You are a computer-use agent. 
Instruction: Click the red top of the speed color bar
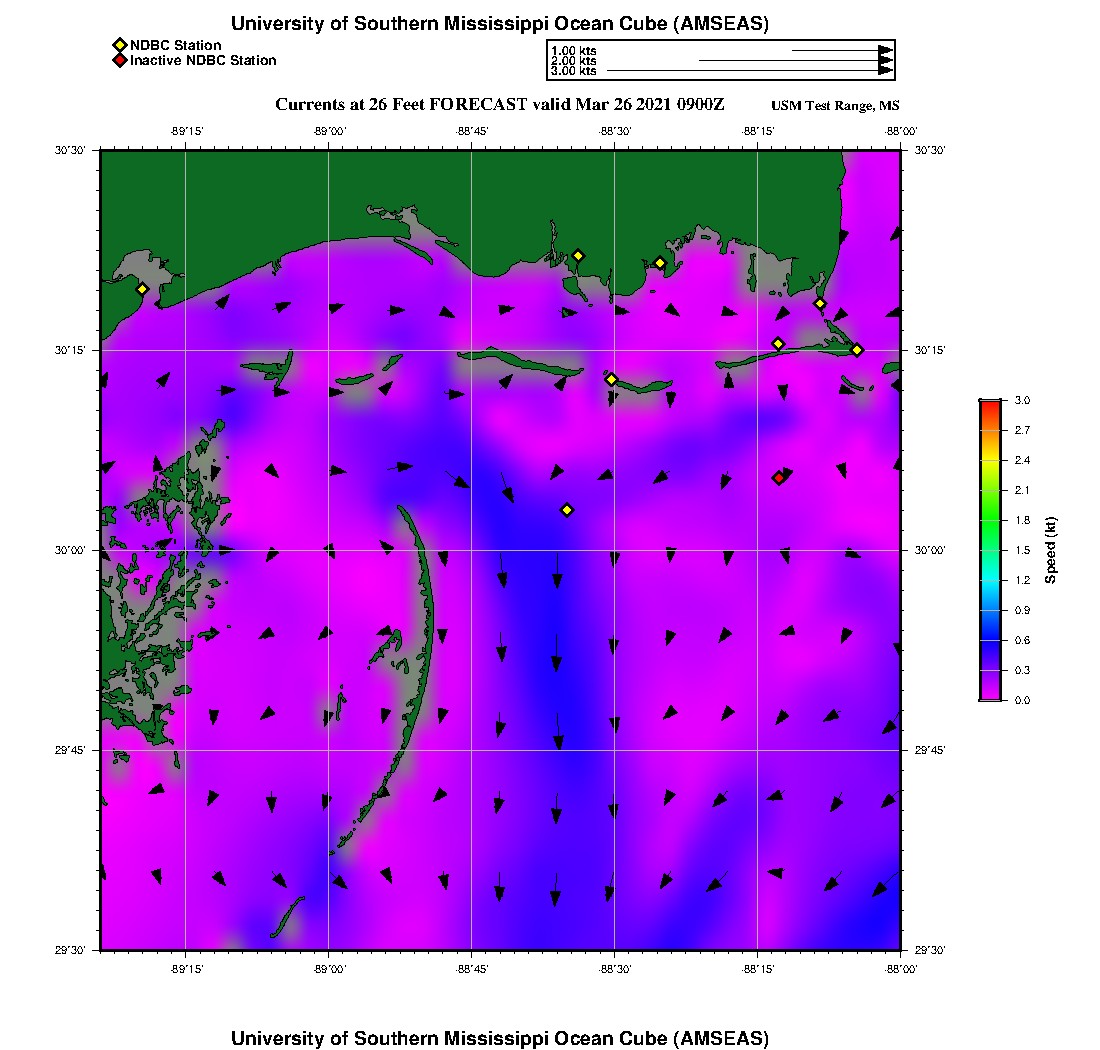point(990,406)
